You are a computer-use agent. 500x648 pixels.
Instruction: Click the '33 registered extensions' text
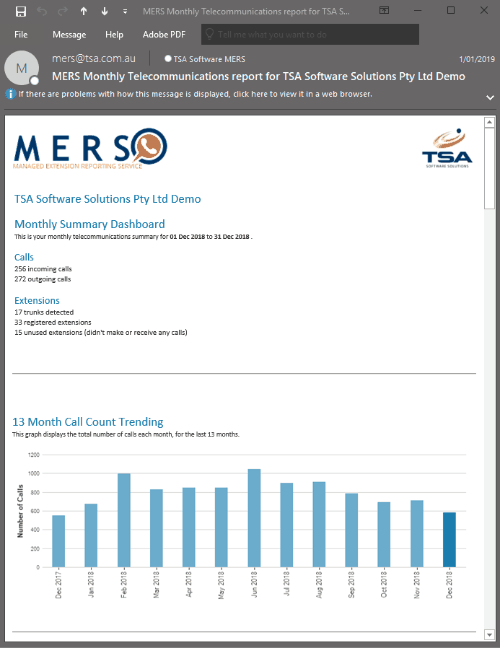click(x=53, y=322)
